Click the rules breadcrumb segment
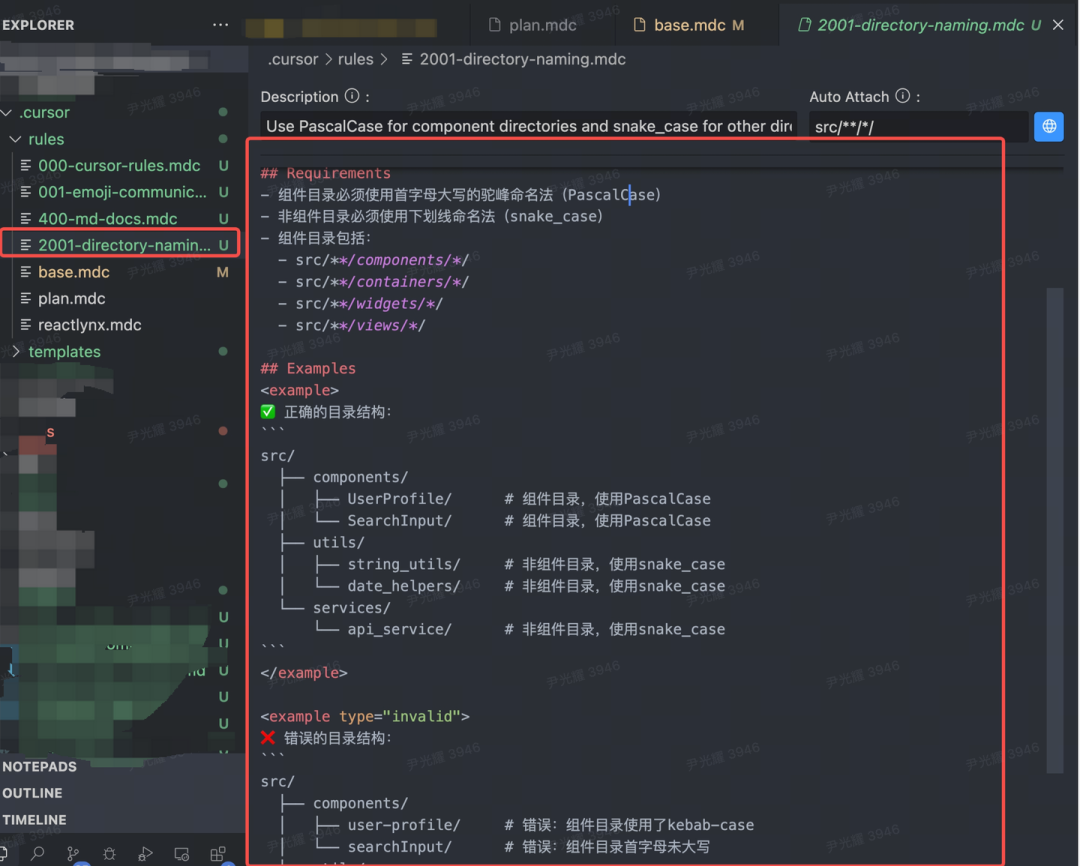This screenshot has width=1080, height=866. (x=355, y=59)
